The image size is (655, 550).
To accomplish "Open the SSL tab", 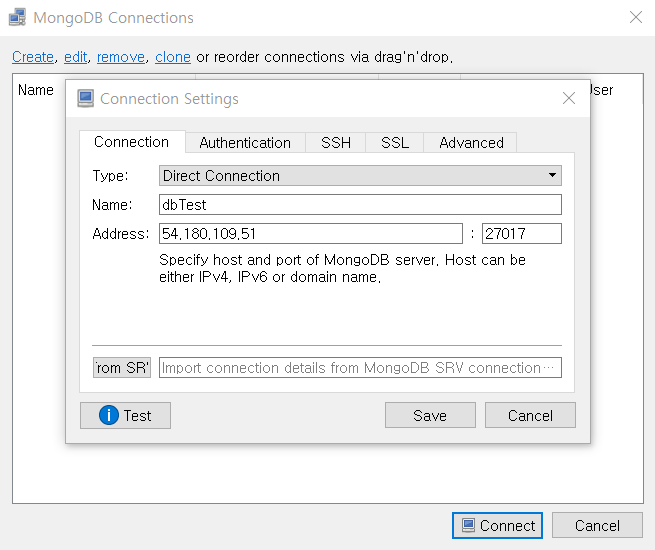I will click(395, 143).
